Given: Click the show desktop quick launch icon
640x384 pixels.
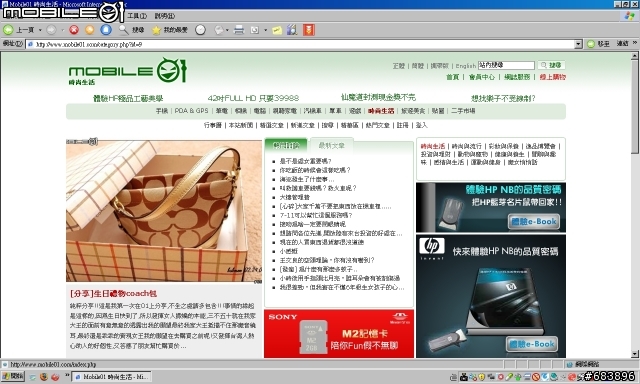Looking at the screenshot, I should click(33, 377).
